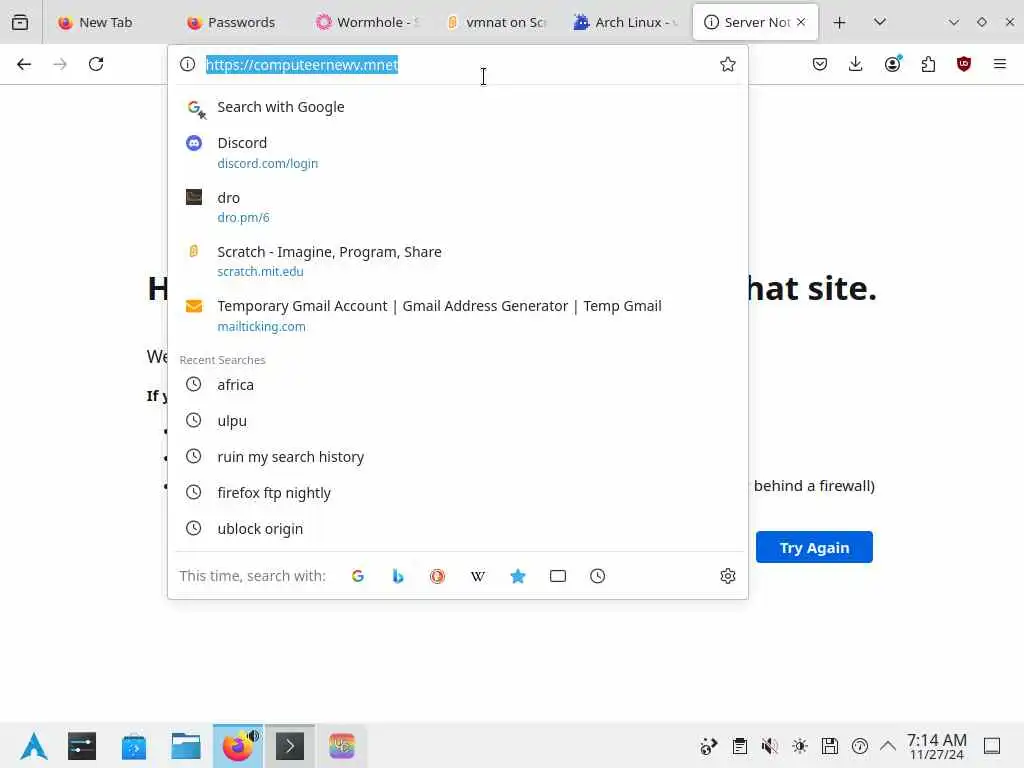Search only History this time
This screenshot has height=768, width=1024.
tap(598, 576)
